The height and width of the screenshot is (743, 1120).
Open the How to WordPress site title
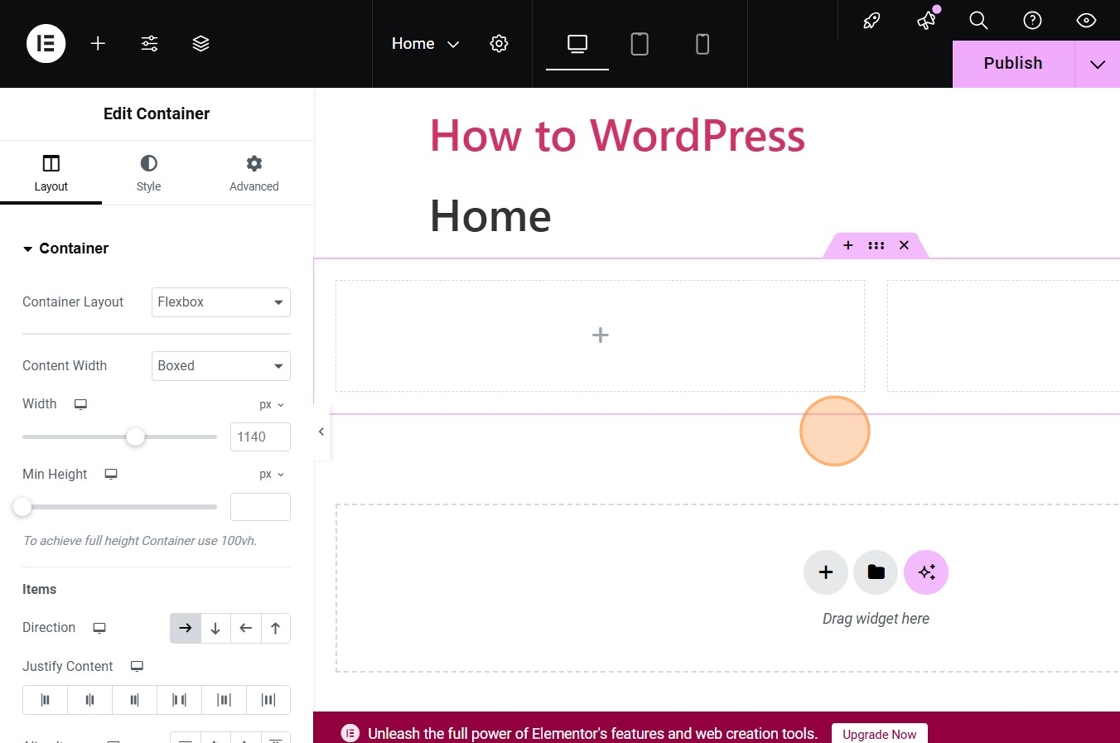tap(617, 135)
